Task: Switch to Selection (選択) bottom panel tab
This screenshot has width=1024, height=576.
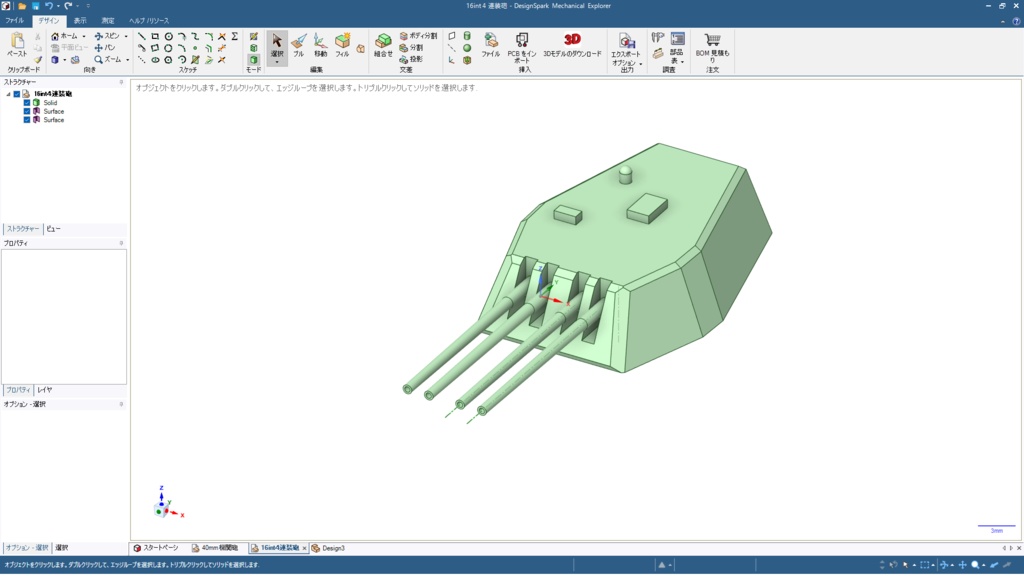Action: [x=61, y=548]
